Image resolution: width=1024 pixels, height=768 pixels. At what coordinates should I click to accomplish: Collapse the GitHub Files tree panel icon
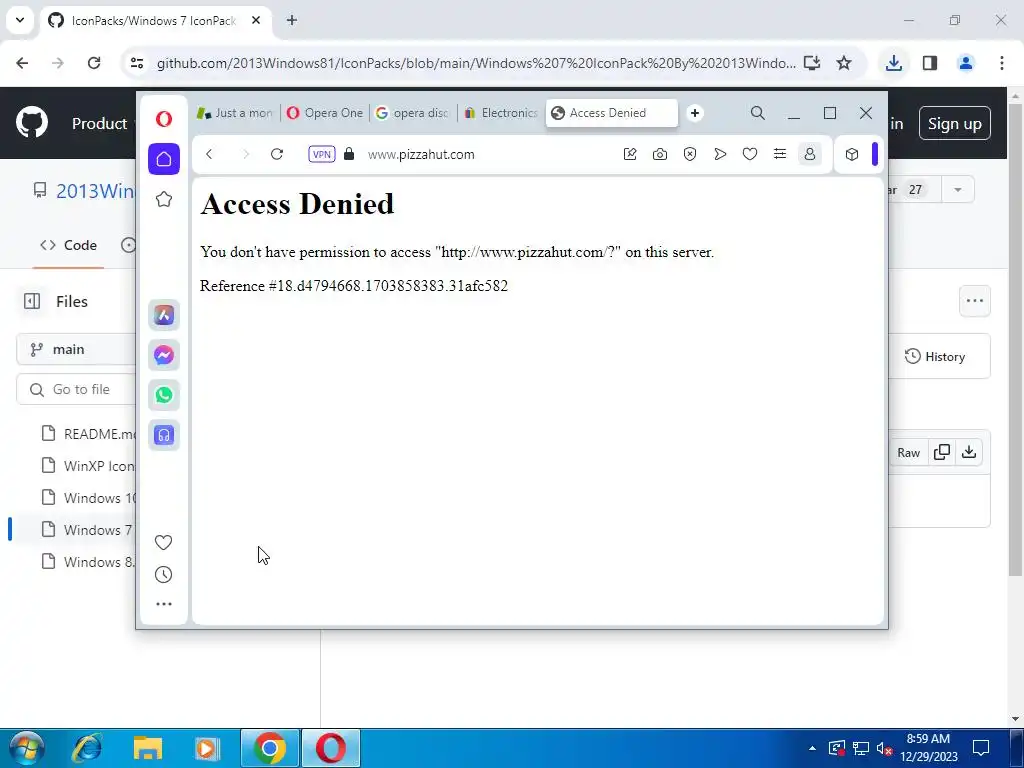tap(32, 301)
